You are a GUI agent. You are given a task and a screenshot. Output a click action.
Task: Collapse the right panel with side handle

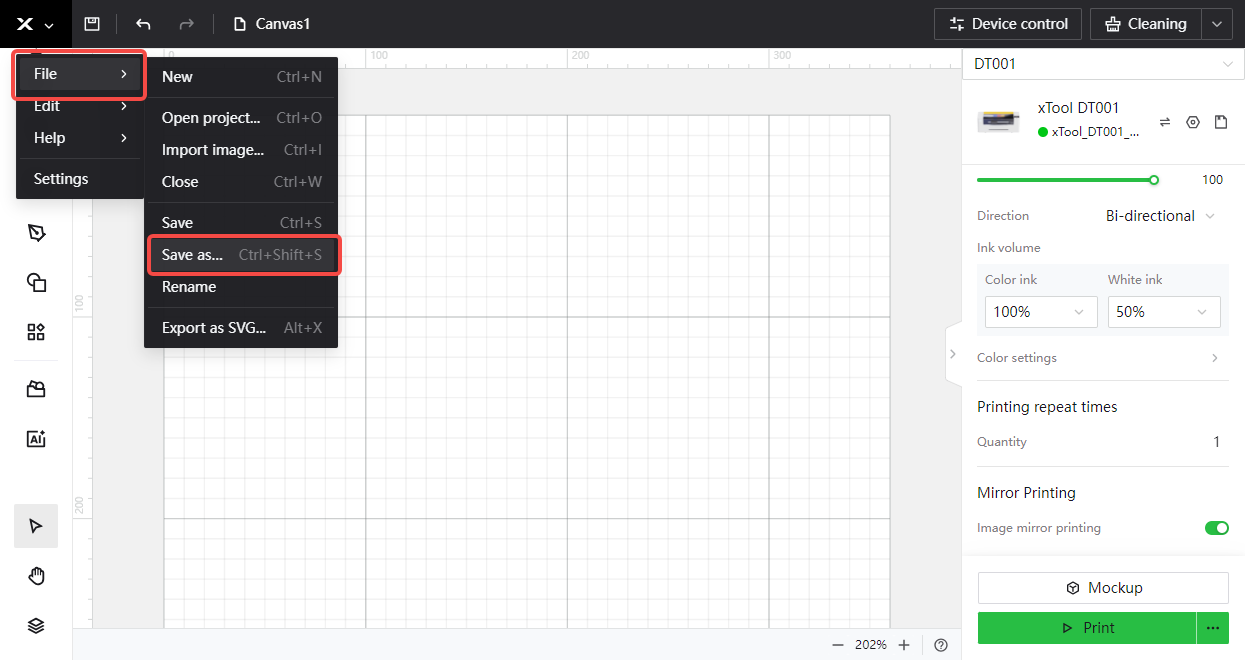tap(953, 354)
